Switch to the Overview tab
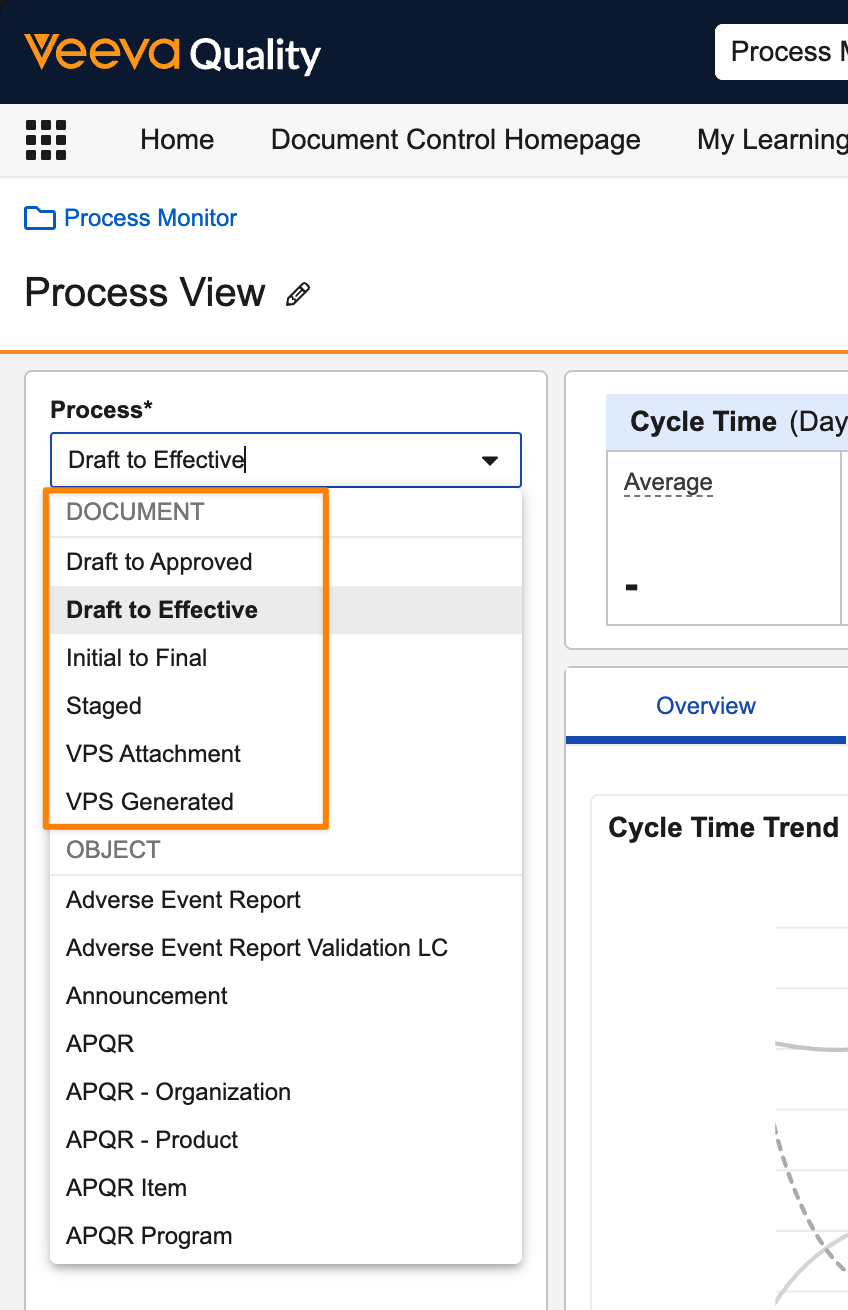Viewport: 848px width, 1310px height. (706, 706)
